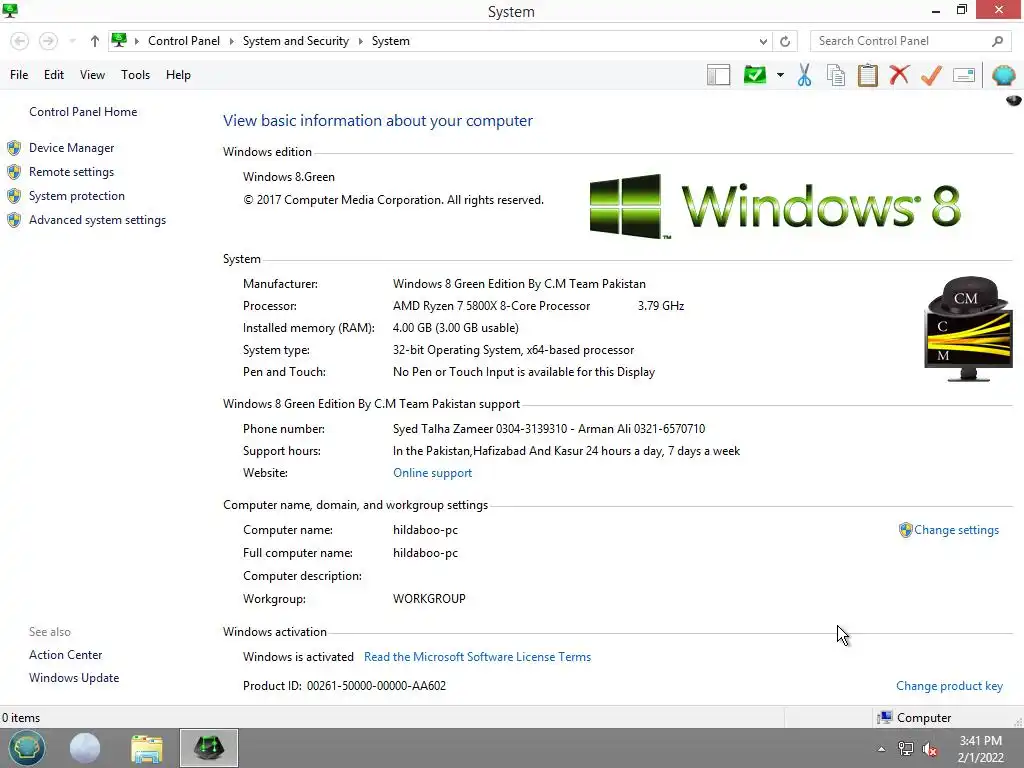Click the computer icon in address bar
This screenshot has height=768, width=1024.
click(119, 40)
